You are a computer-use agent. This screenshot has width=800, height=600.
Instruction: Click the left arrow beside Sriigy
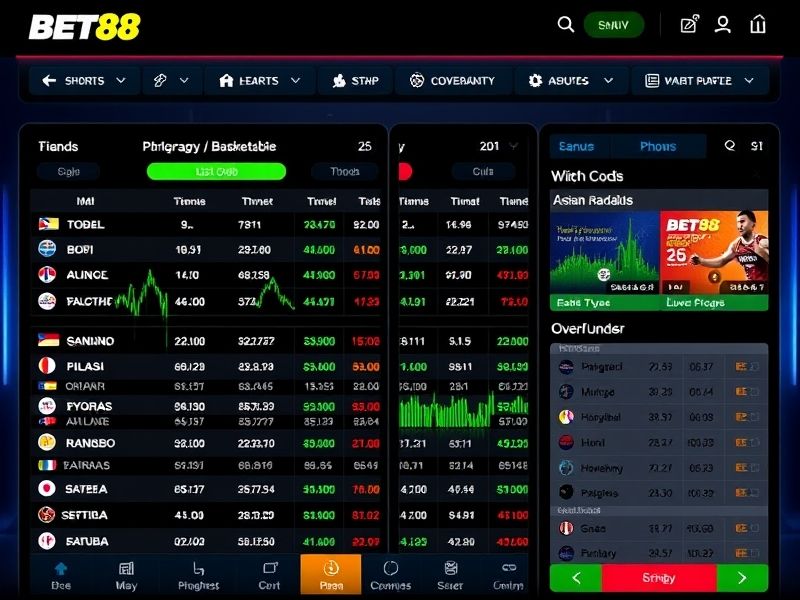(x=576, y=578)
